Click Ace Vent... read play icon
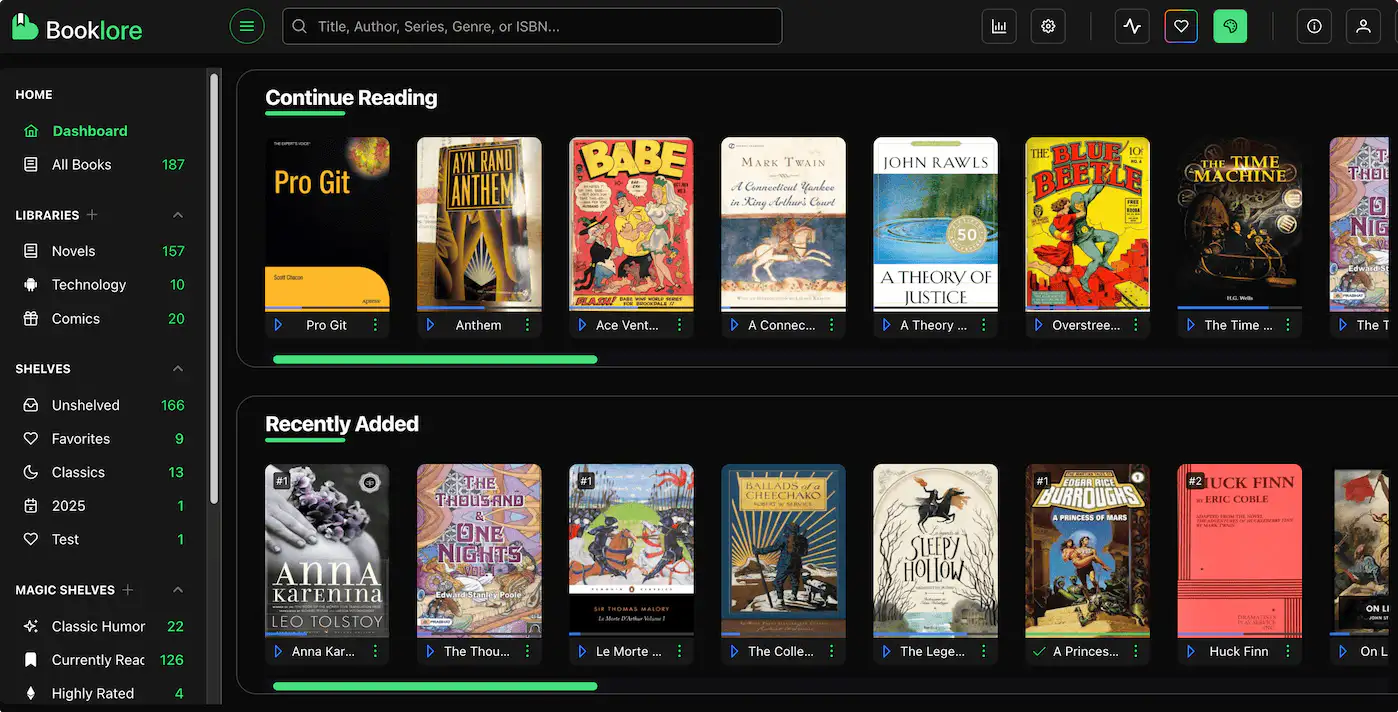Screen dimensions: 1398x712 tap(582, 325)
